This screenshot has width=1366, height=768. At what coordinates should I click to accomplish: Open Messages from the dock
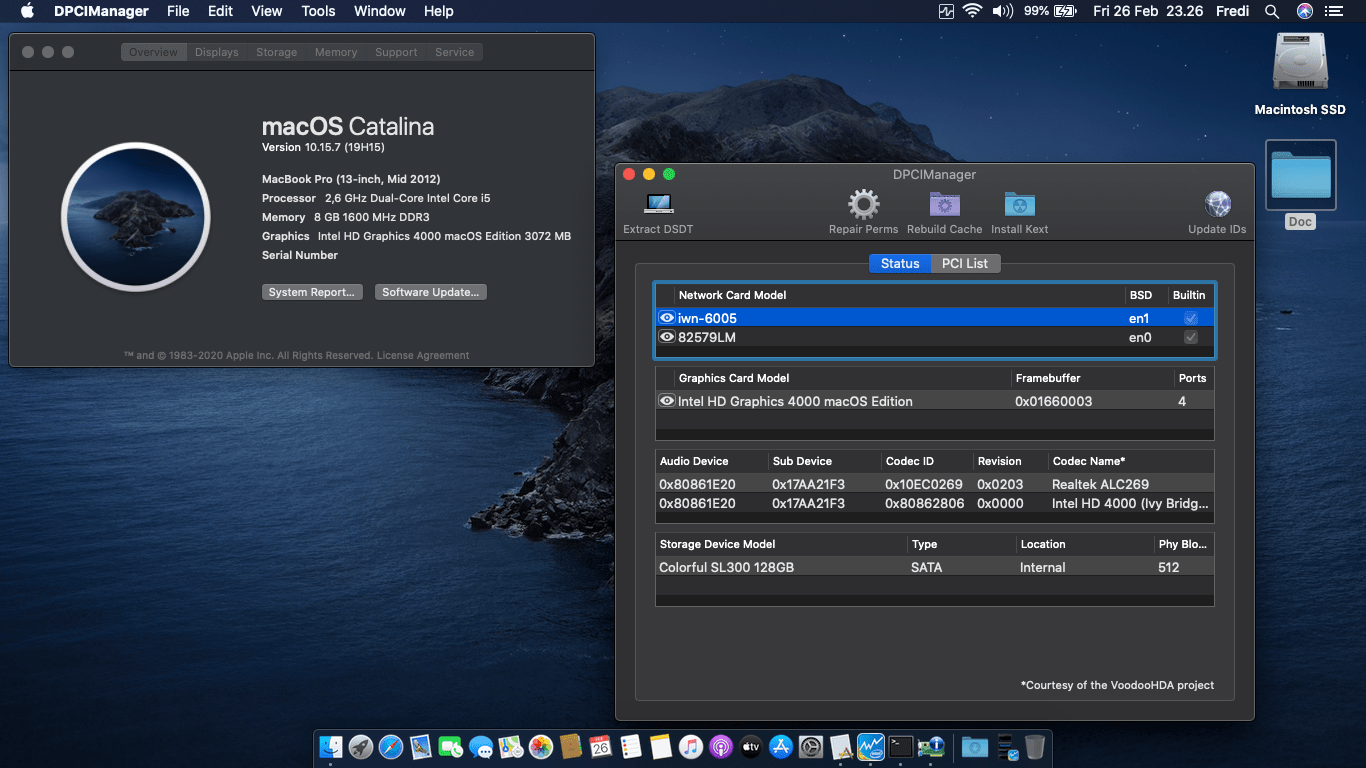tap(481, 746)
